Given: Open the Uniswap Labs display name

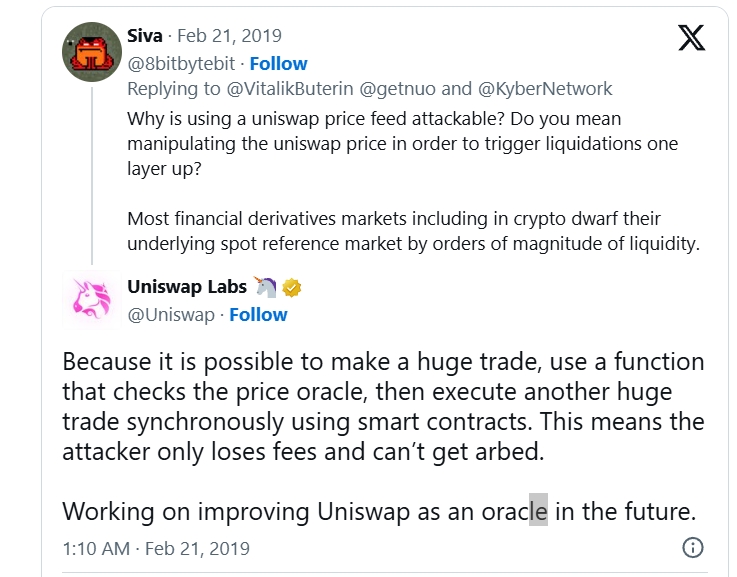Looking at the screenshot, I should point(187,287).
